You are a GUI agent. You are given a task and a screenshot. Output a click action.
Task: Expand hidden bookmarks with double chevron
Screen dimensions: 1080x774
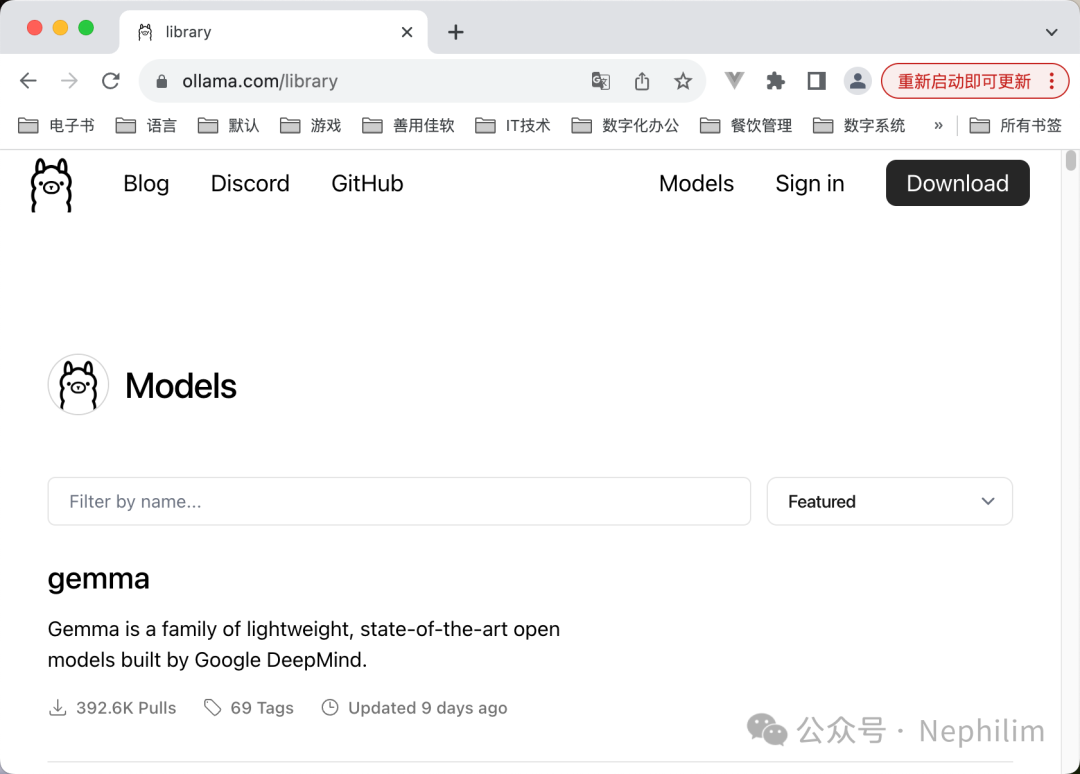(x=938, y=125)
